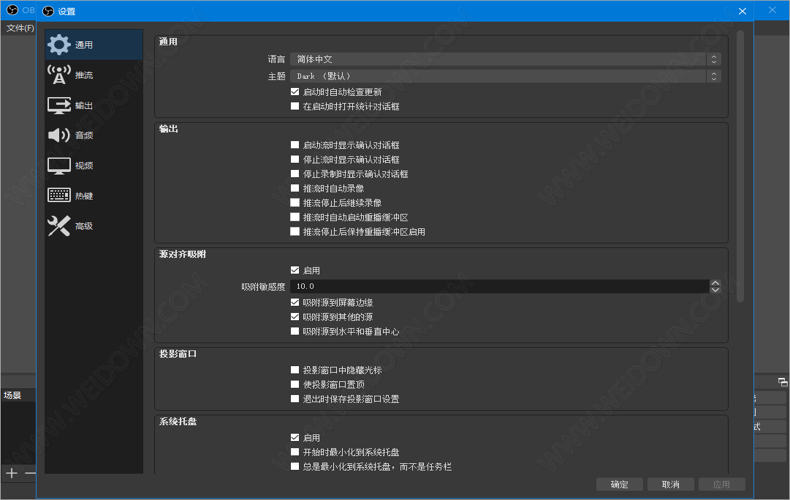Click the dock pop-out icon in main window
The width and height of the screenshot is (790, 500).
click(782, 382)
